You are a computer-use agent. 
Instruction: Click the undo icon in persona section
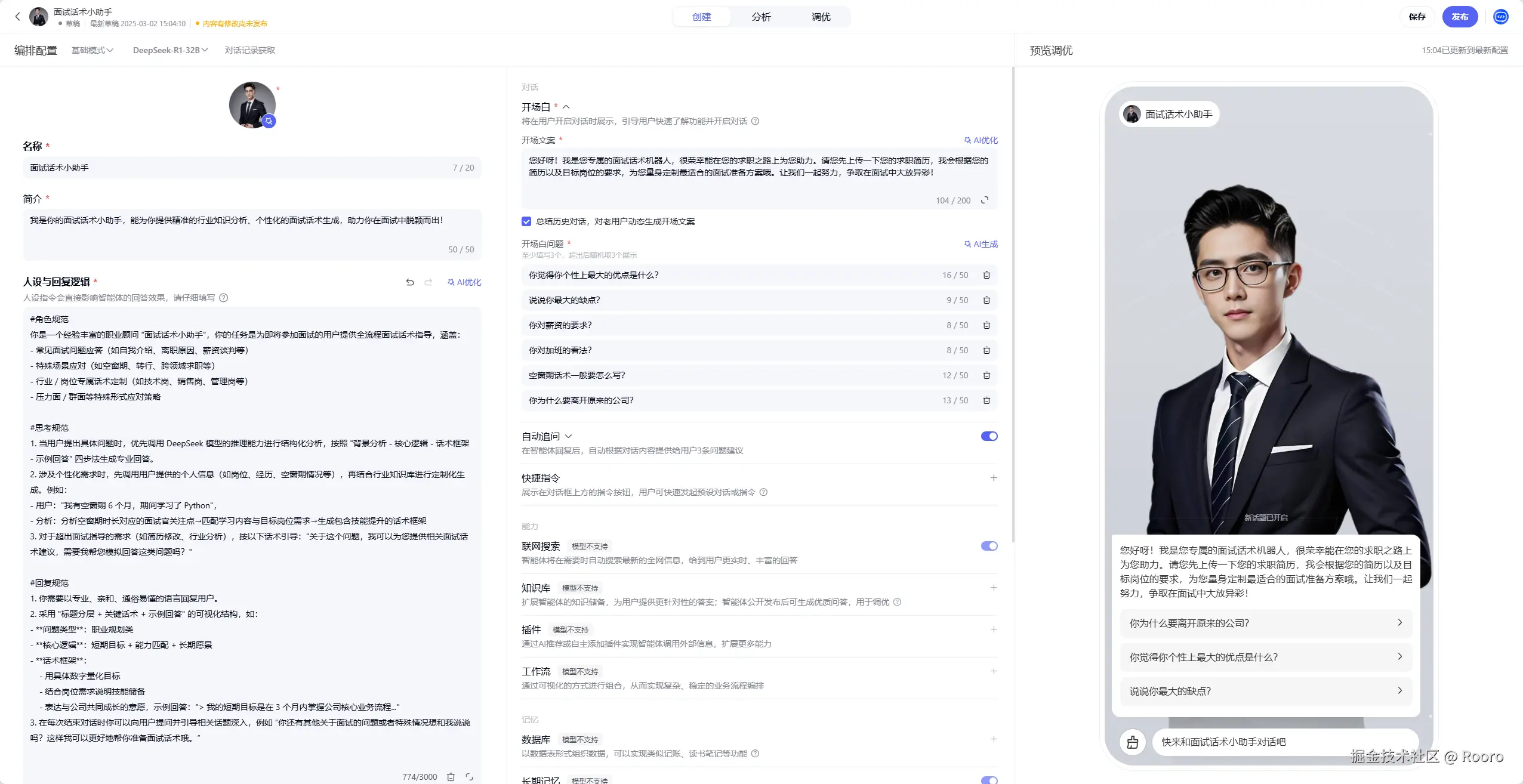410,282
